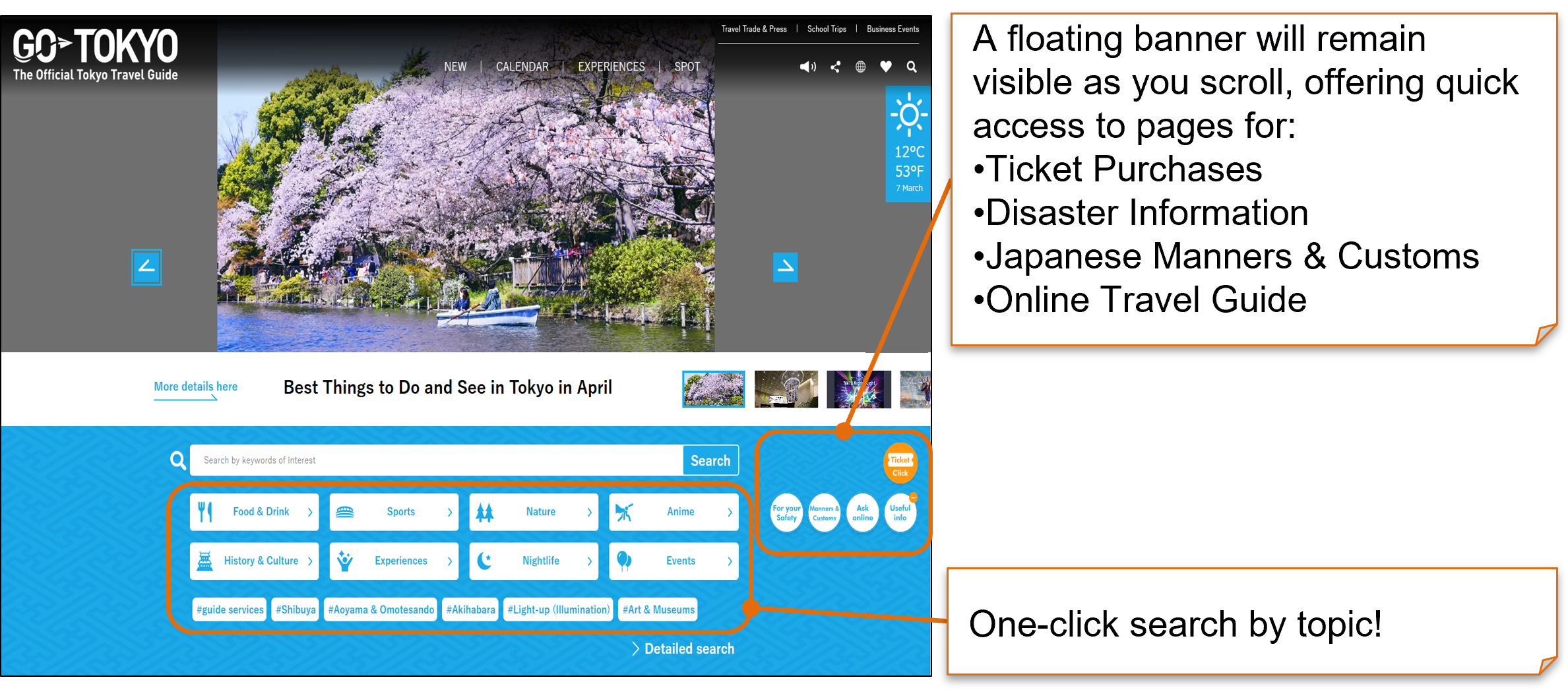The image size is (1568, 690).
Task: Advance carousel with right arrow button
Action: coord(785,267)
